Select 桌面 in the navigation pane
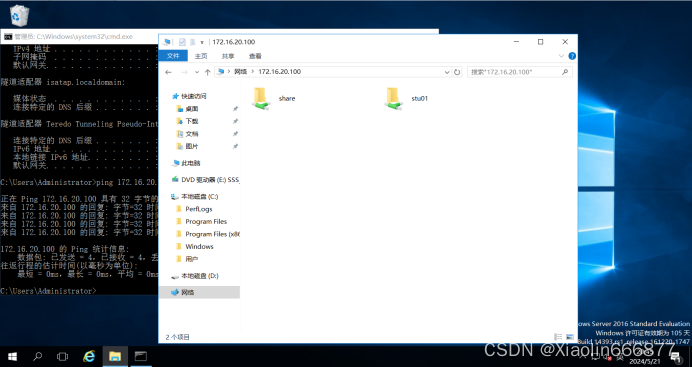The image size is (692, 367). point(192,109)
